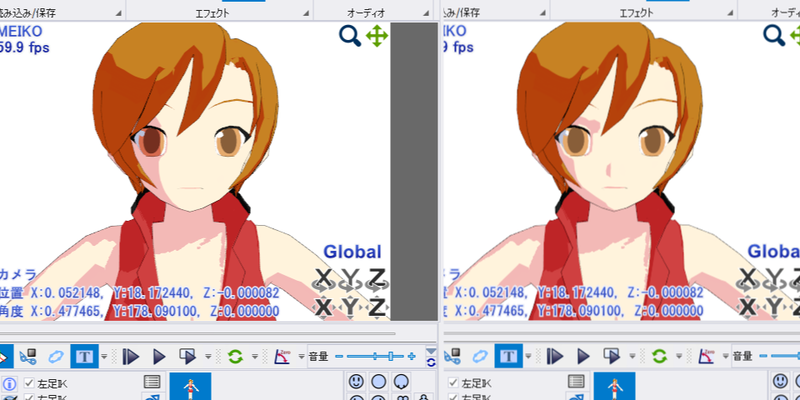Click upper-row X rotation gizmo in right viewport
Viewport: 800px width, 400px height.
coord(747,280)
